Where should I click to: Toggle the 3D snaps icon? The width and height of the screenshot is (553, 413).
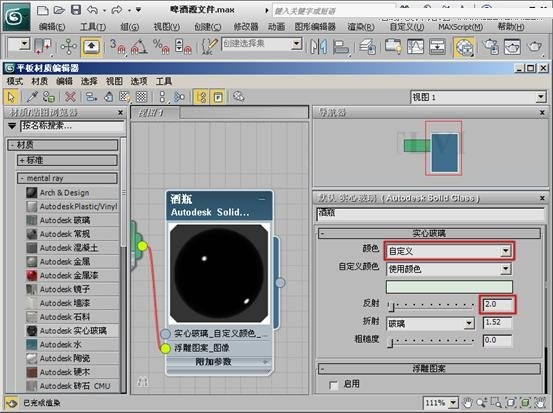(117, 47)
